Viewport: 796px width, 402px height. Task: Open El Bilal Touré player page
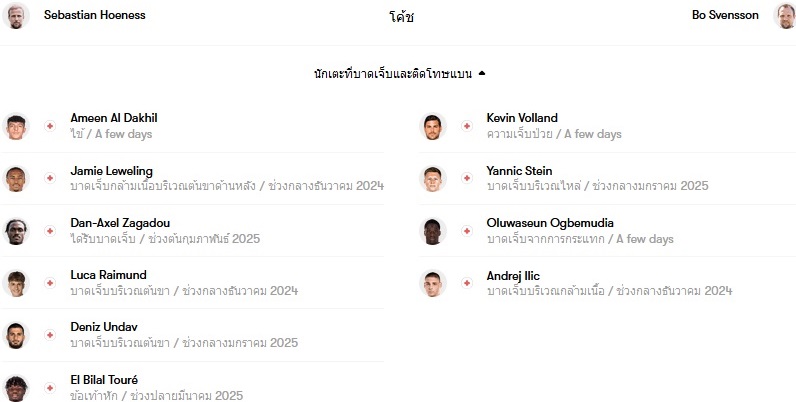104,380
